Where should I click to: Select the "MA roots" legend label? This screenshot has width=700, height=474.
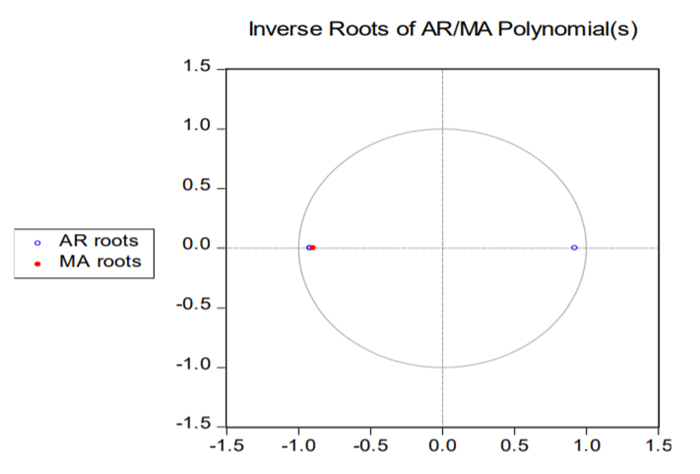tap(99, 262)
